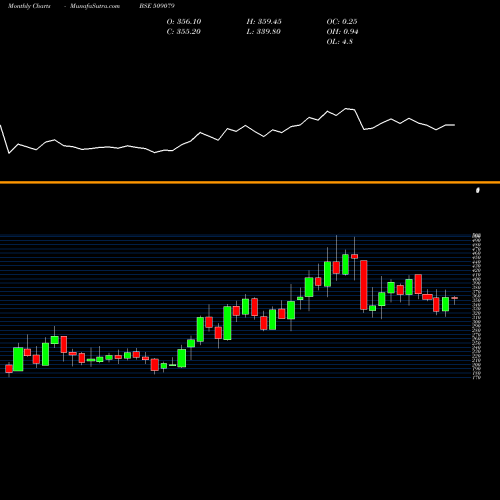Viewport: 500px width, 500px height.
Task: Select the high value 'H: 359.45'
Action: tap(264, 22)
